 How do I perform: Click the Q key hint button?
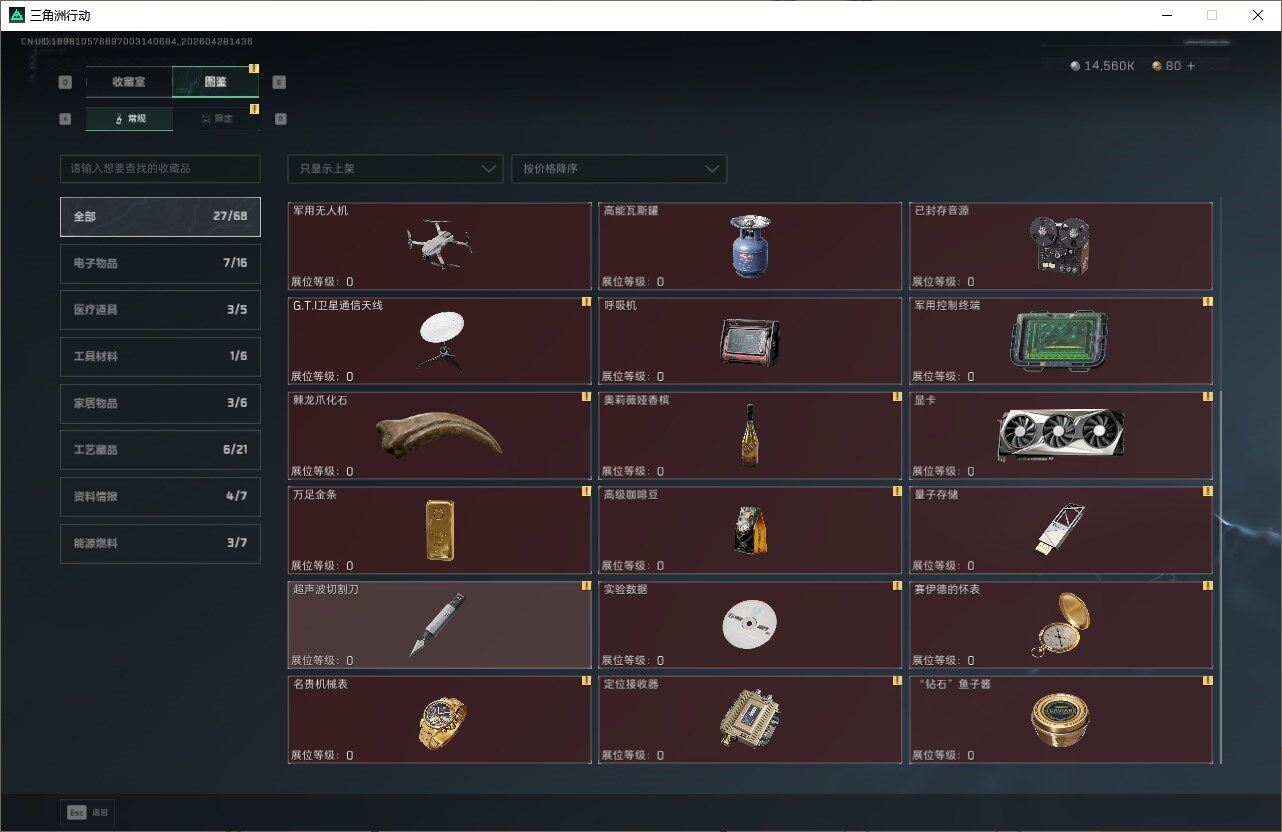pyautogui.click(x=65, y=82)
